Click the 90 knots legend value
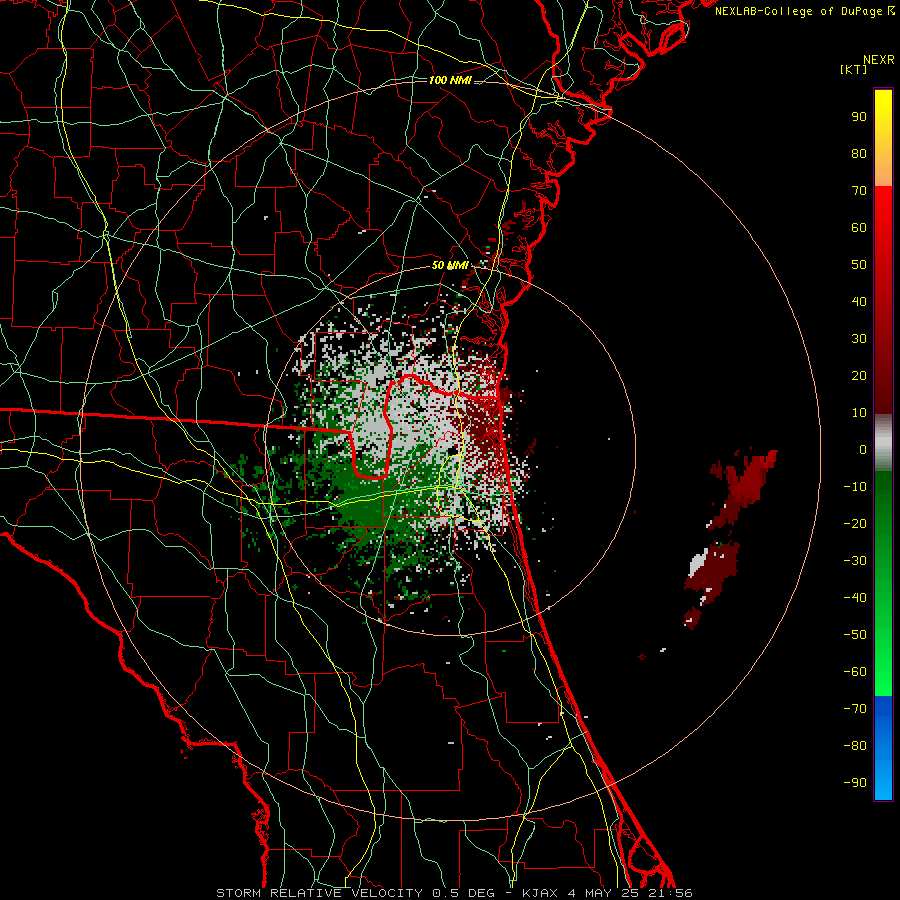This screenshot has width=900, height=900. point(859,117)
